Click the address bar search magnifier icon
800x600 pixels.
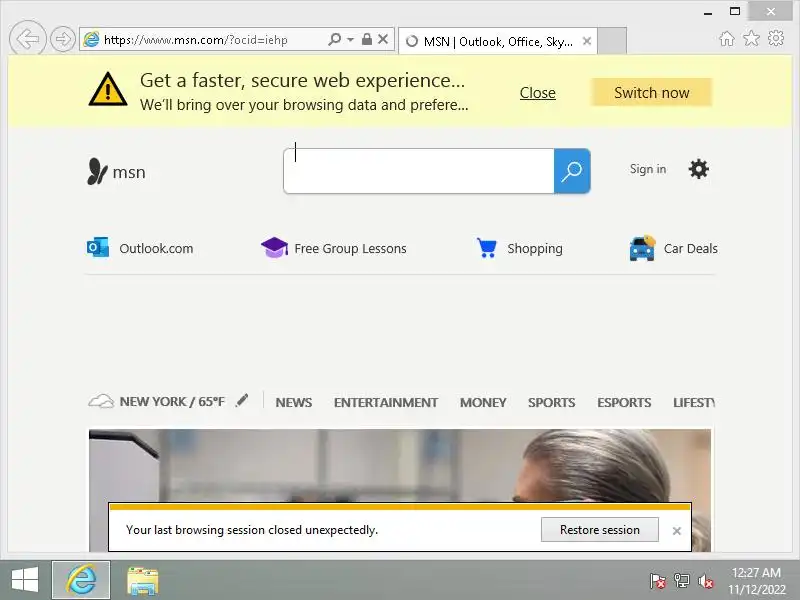click(x=334, y=39)
